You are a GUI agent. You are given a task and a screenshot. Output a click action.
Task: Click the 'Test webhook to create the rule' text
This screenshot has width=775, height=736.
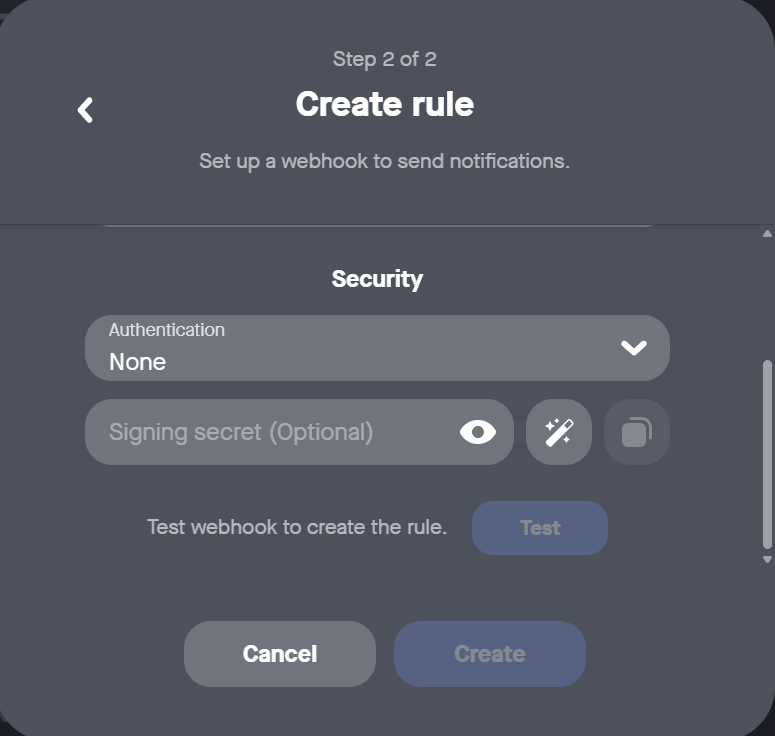tap(296, 527)
